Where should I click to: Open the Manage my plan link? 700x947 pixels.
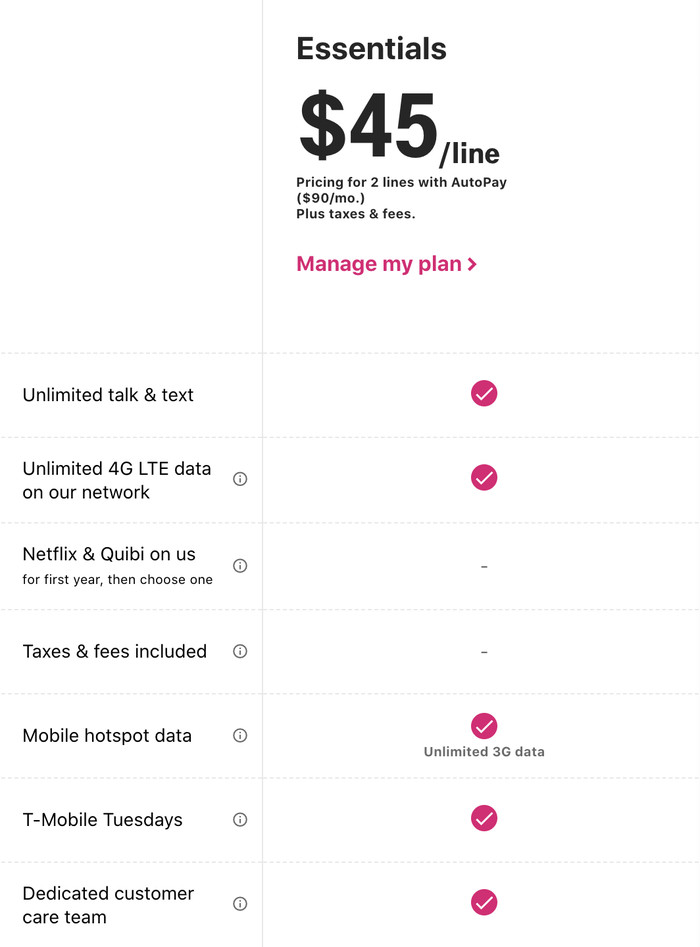386,265
